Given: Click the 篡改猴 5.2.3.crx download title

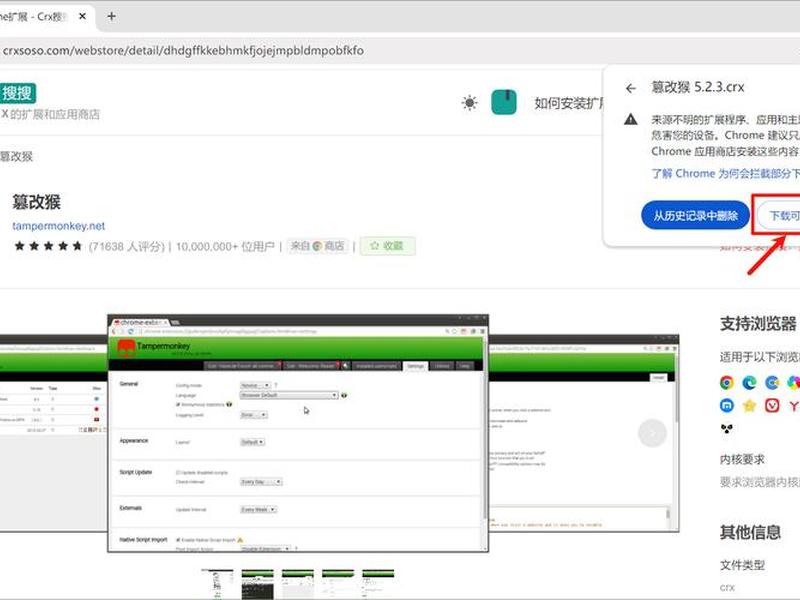Looking at the screenshot, I should tap(697, 87).
